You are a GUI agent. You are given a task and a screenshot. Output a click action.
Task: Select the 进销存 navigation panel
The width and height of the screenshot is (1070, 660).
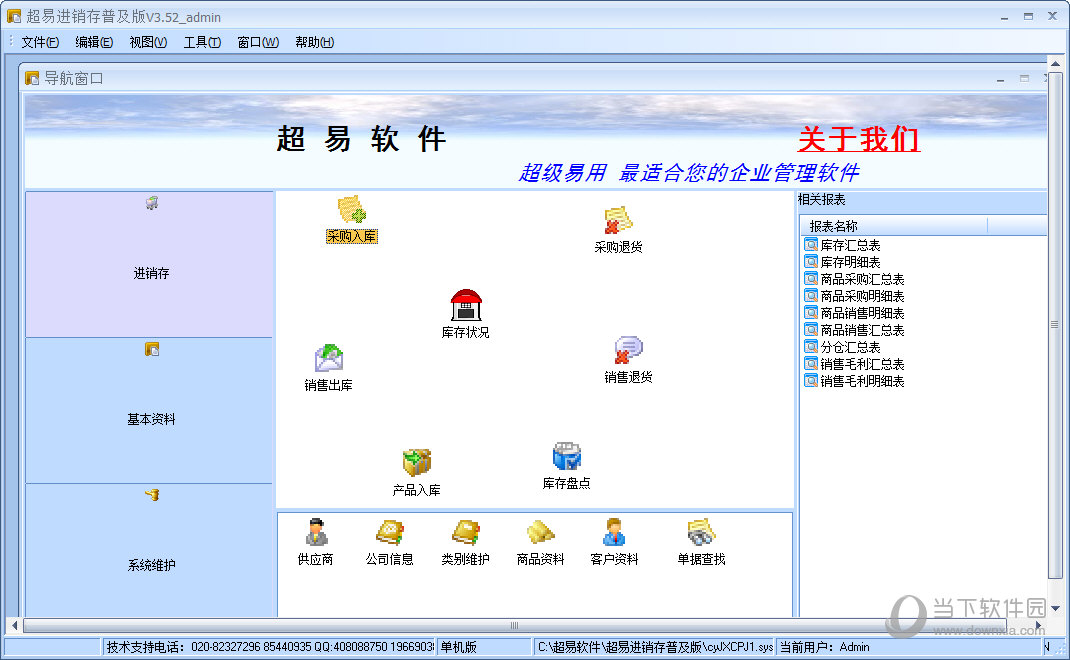(x=149, y=265)
